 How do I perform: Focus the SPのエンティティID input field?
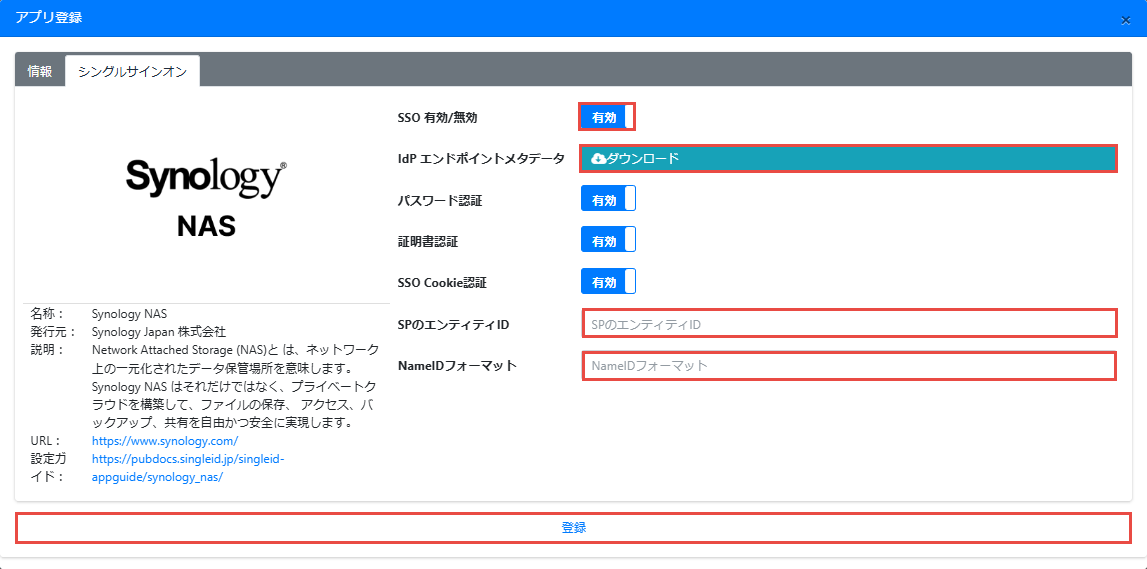848,324
